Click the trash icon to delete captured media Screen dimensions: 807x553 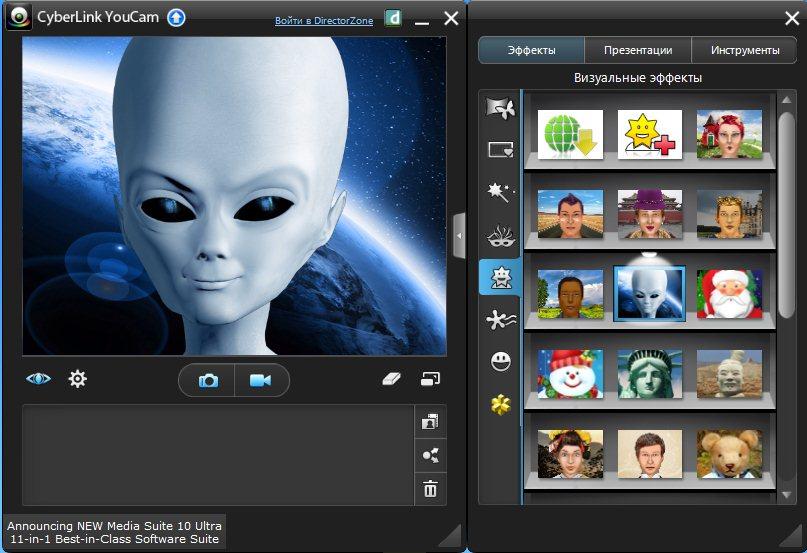430,489
